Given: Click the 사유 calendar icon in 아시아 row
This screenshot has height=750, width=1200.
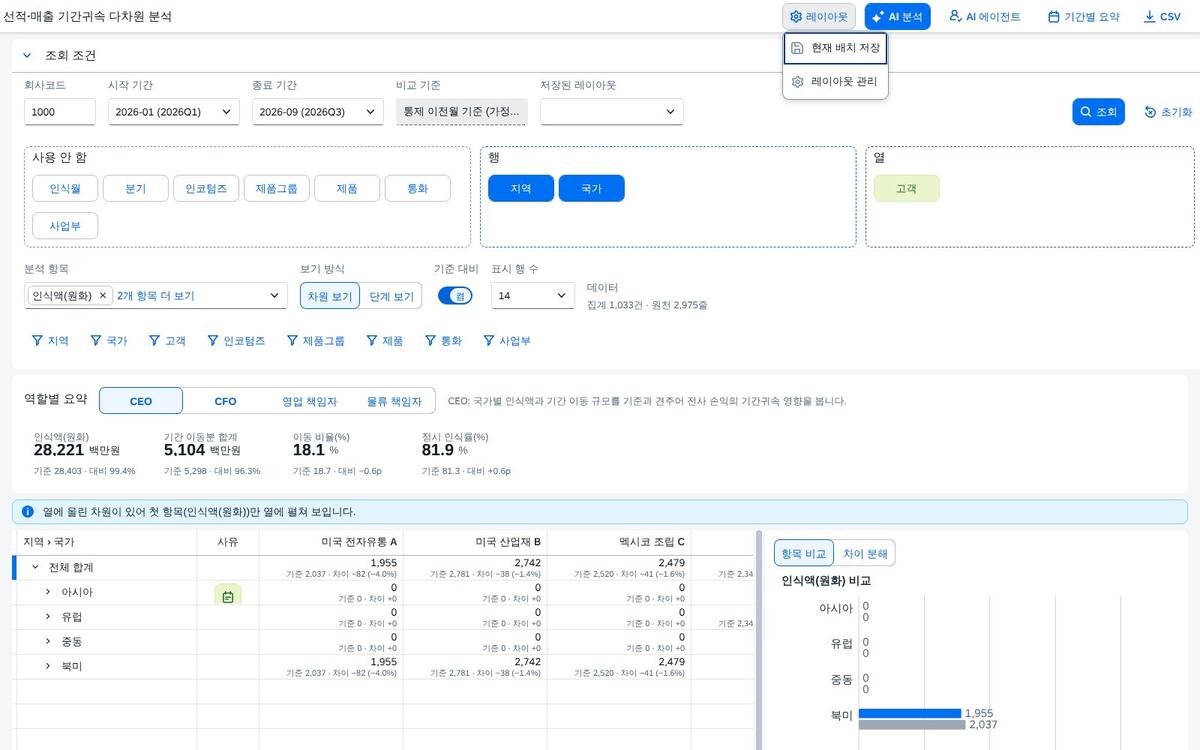Looking at the screenshot, I should (x=228, y=596).
